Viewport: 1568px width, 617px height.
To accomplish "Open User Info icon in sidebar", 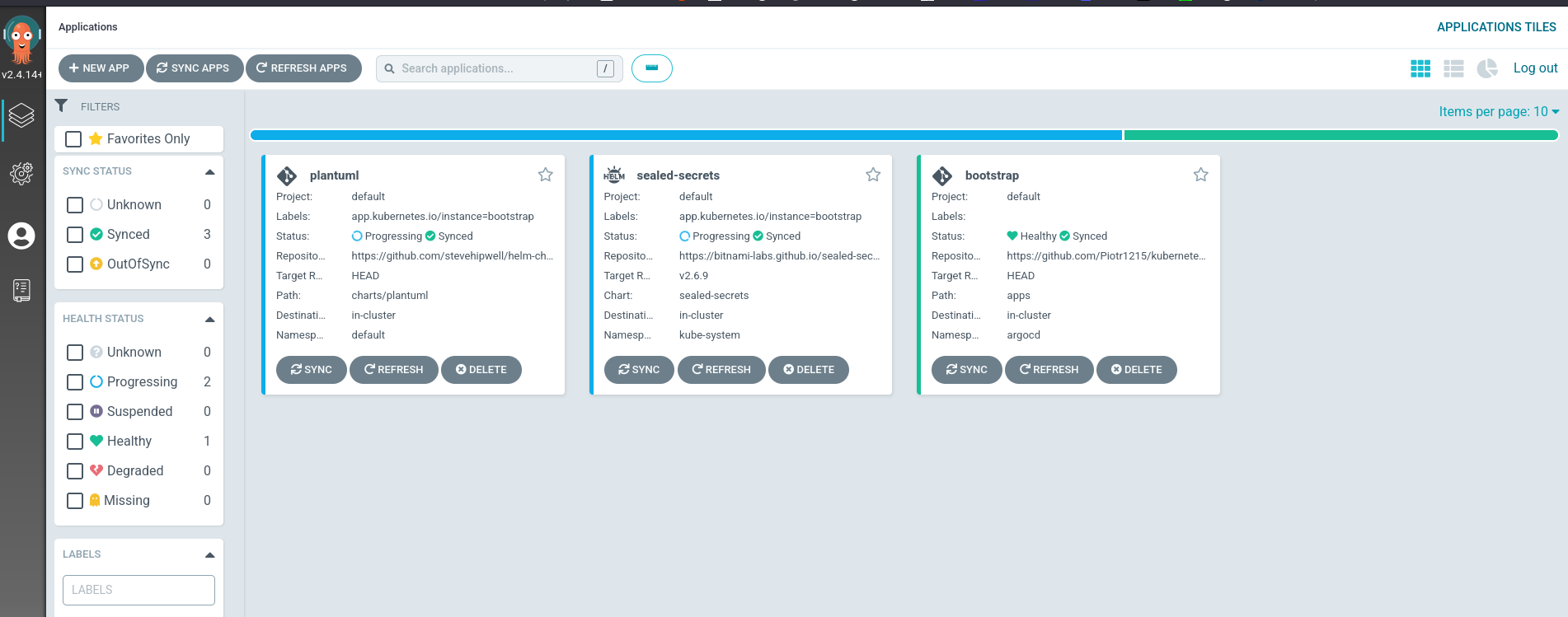I will pyautogui.click(x=21, y=236).
